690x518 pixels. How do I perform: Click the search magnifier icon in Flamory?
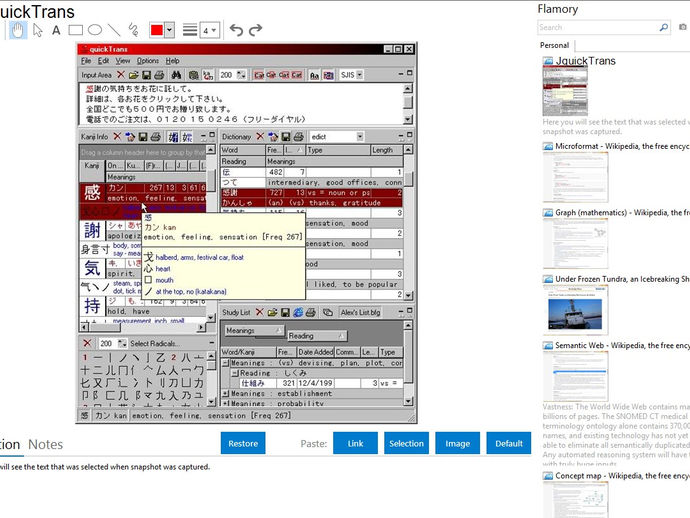664,27
